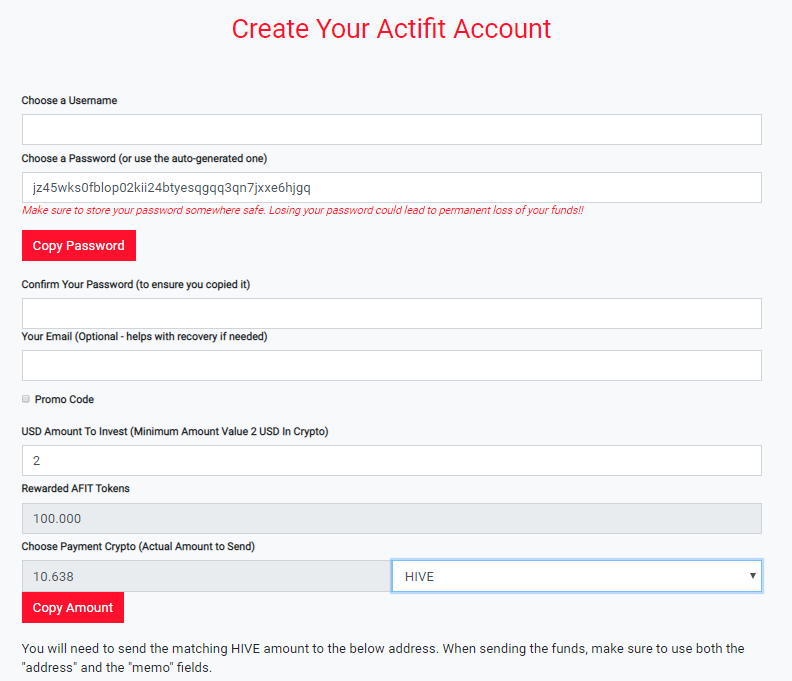Click the Copy Password button

point(79,246)
